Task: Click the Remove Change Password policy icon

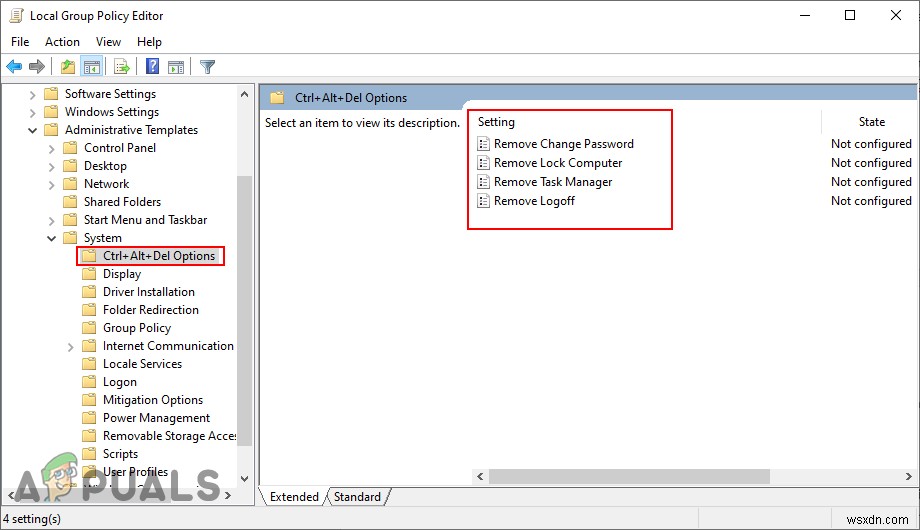Action: [x=483, y=144]
